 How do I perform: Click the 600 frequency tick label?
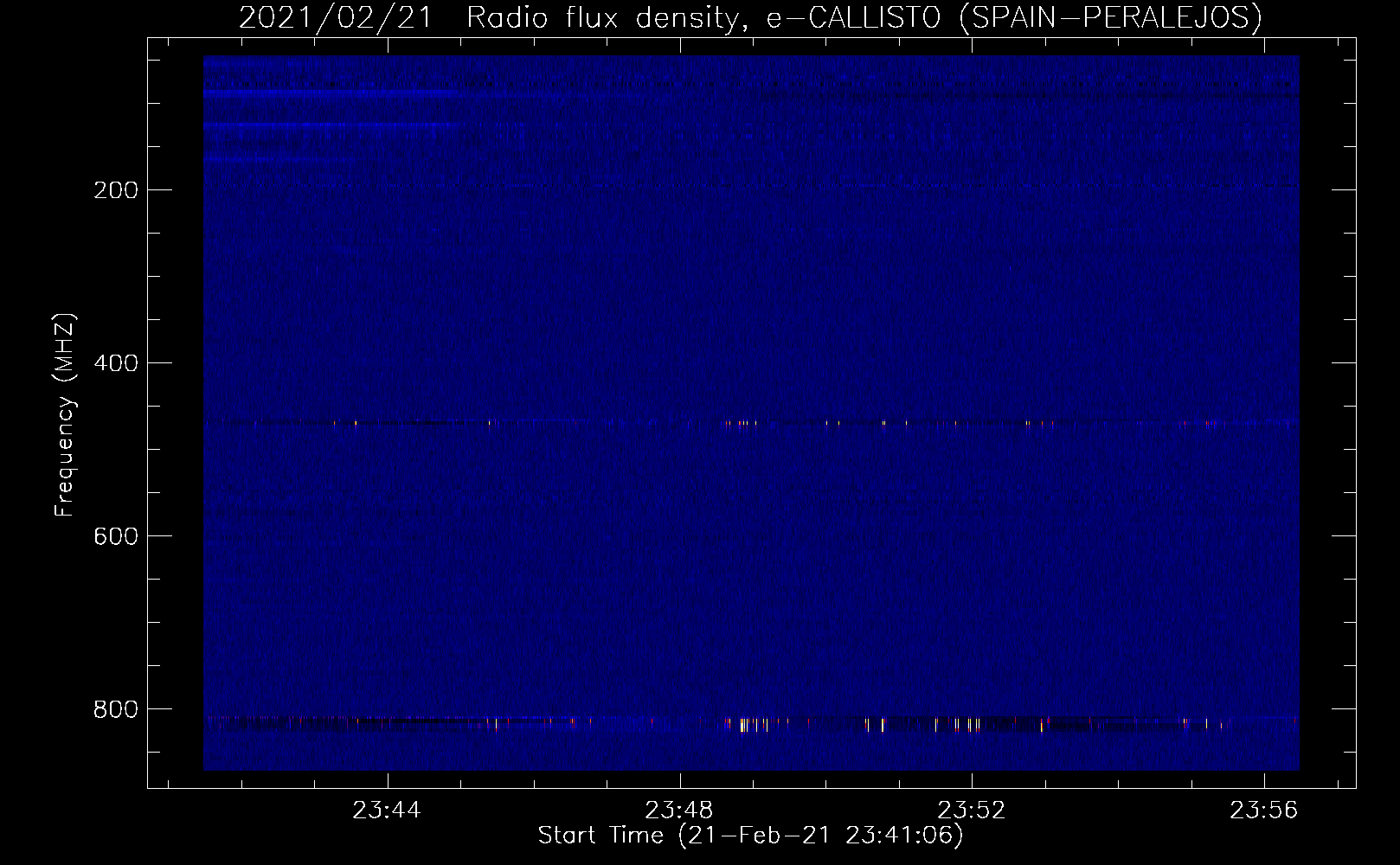[x=115, y=536]
